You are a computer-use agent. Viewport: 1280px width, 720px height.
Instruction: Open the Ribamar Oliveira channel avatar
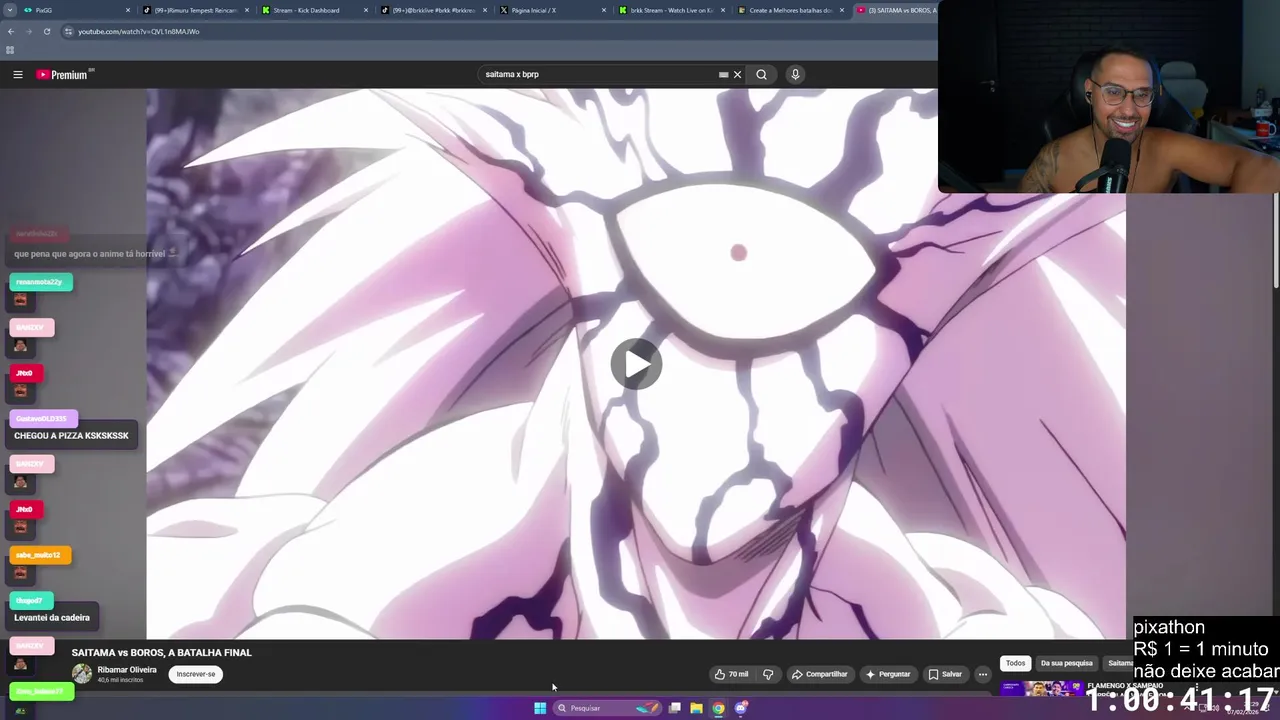[x=82, y=674]
